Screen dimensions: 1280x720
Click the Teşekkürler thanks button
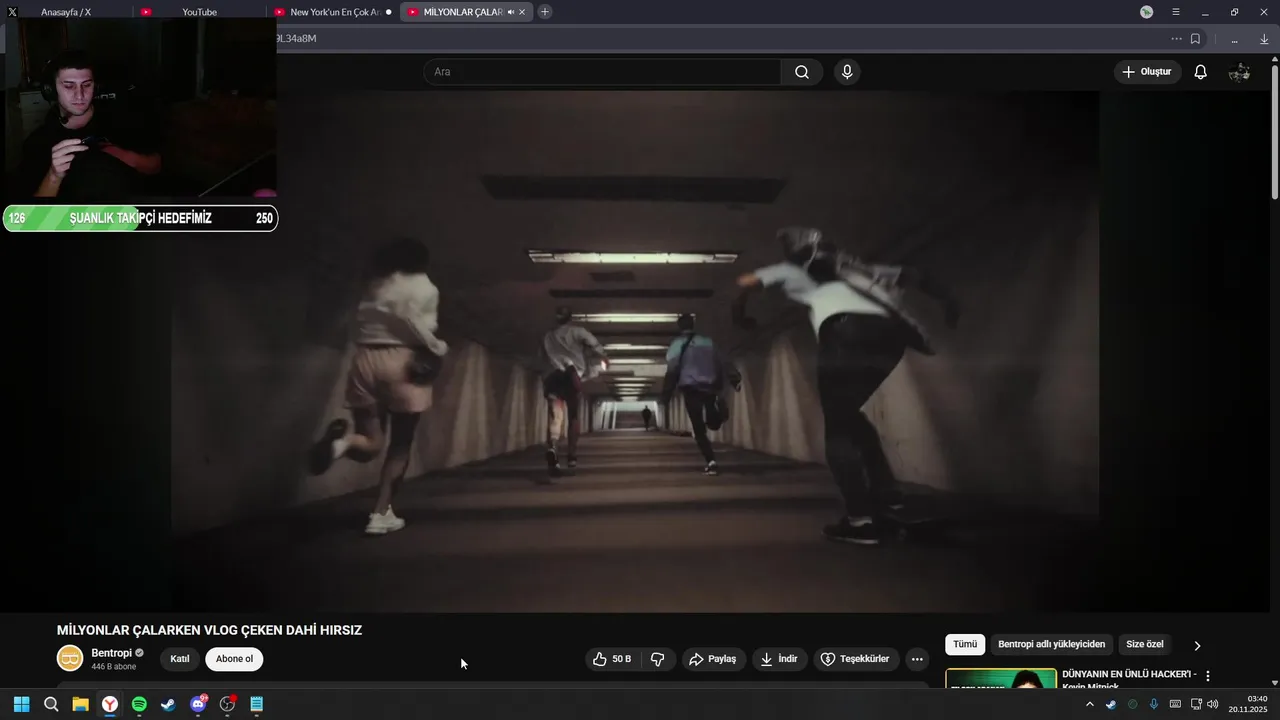[855, 659]
